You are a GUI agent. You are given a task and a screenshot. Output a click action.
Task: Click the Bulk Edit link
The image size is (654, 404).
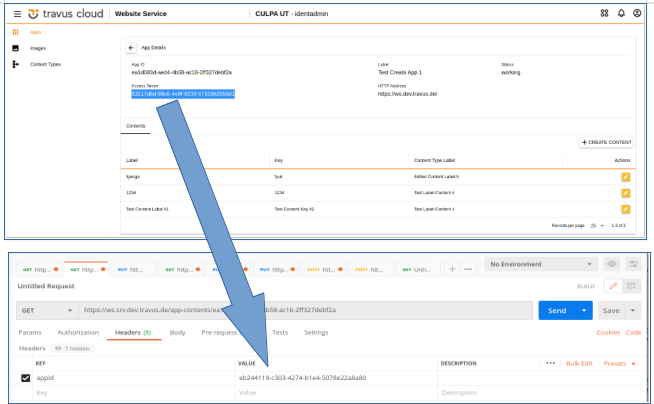(x=579, y=364)
